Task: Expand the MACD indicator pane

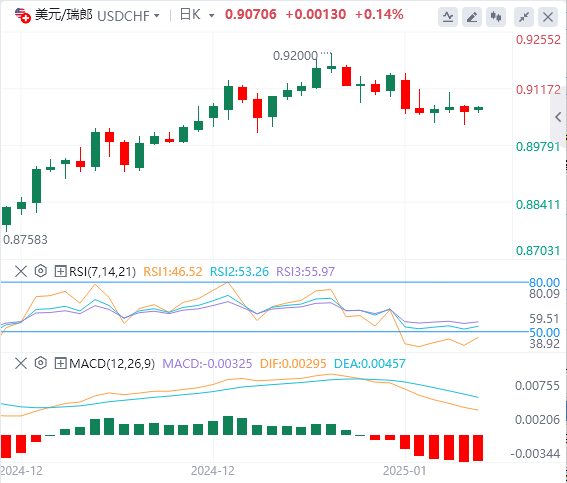Action: 60,363
